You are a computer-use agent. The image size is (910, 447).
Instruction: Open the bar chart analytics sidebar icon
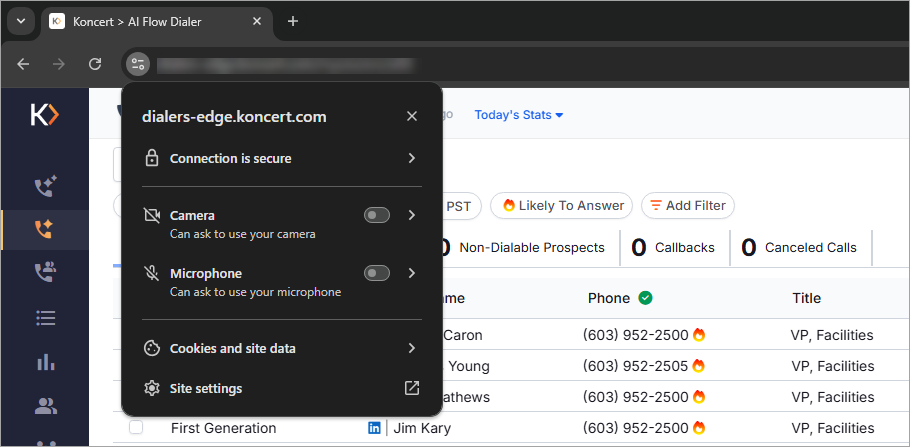45,361
